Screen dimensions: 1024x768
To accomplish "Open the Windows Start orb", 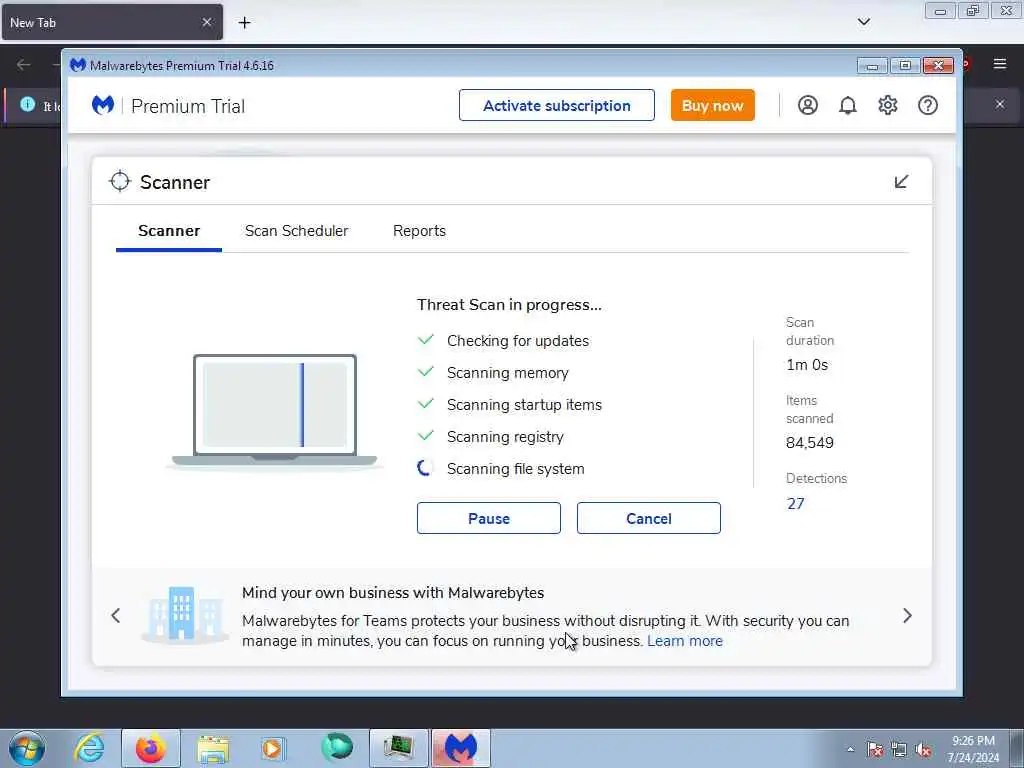I will (27, 748).
